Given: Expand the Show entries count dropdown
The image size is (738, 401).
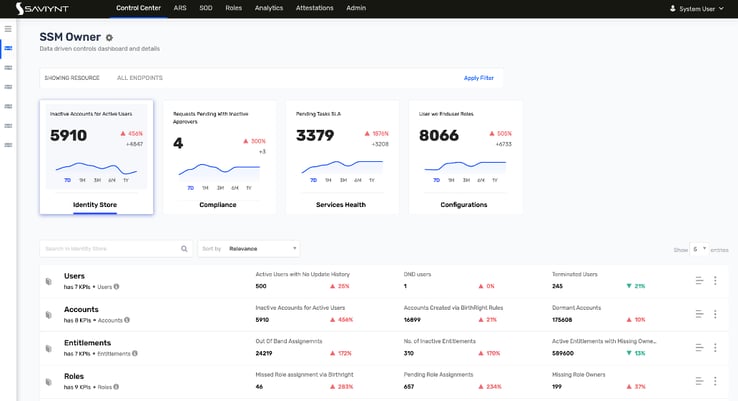Looking at the screenshot, I should click(x=699, y=249).
